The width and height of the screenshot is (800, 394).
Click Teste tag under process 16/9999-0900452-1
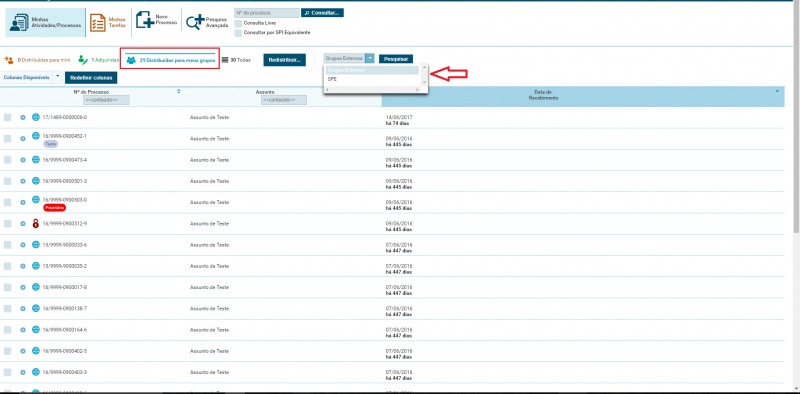50,144
